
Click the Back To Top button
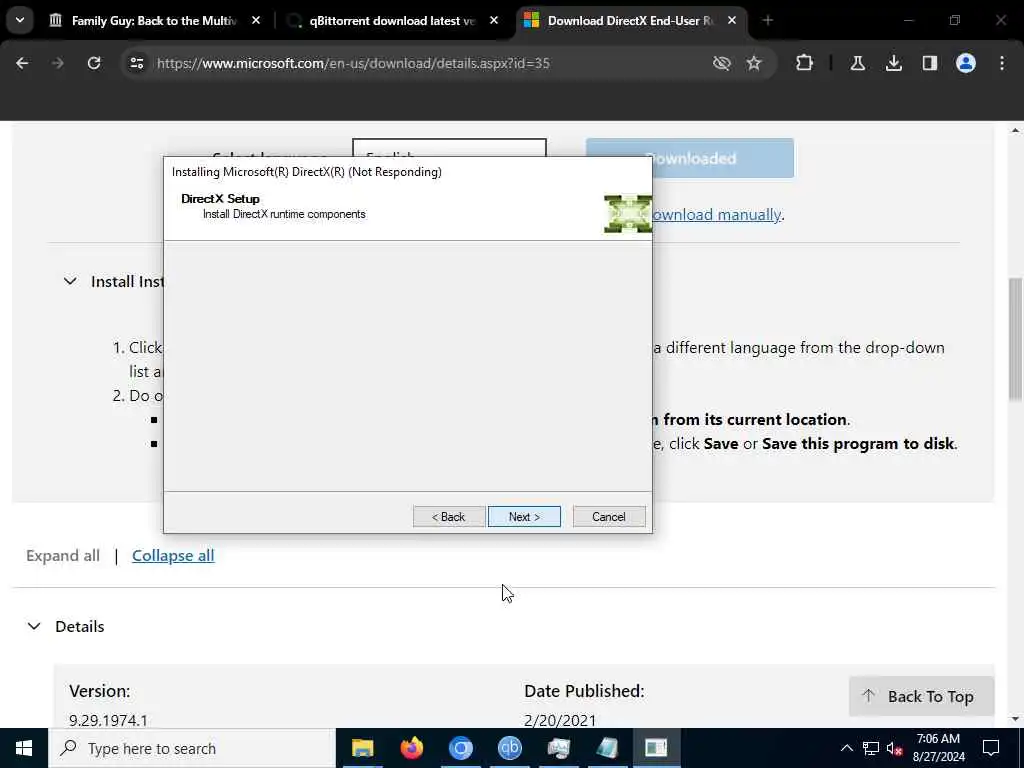coord(921,696)
